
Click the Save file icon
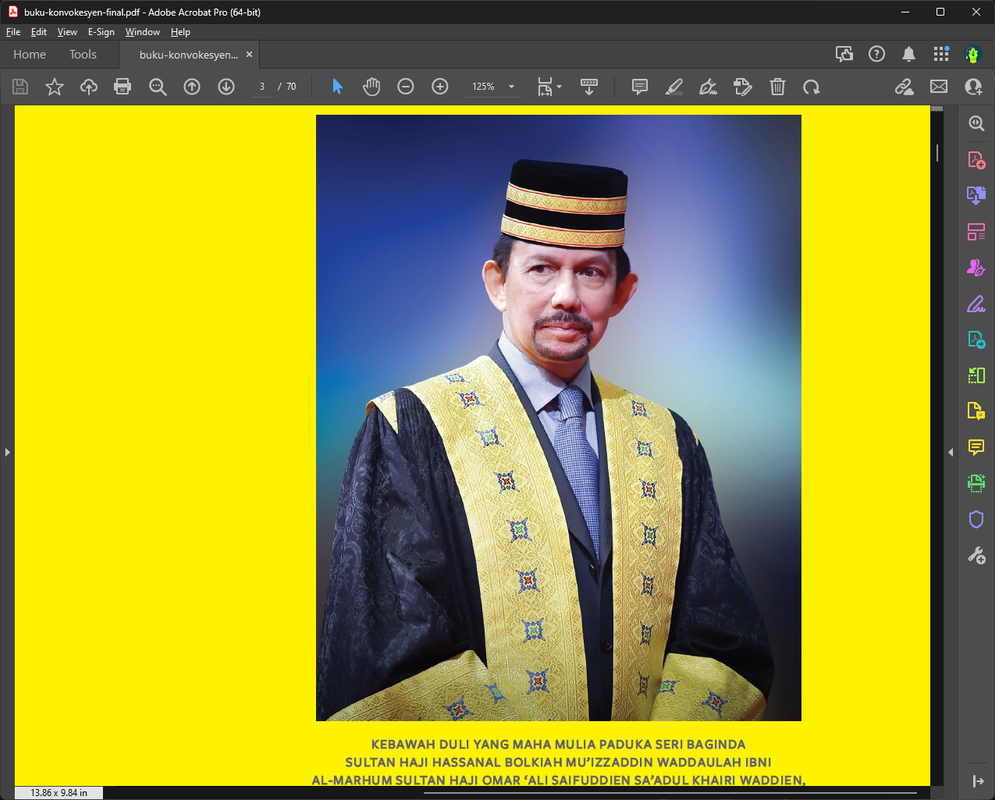tap(20, 86)
